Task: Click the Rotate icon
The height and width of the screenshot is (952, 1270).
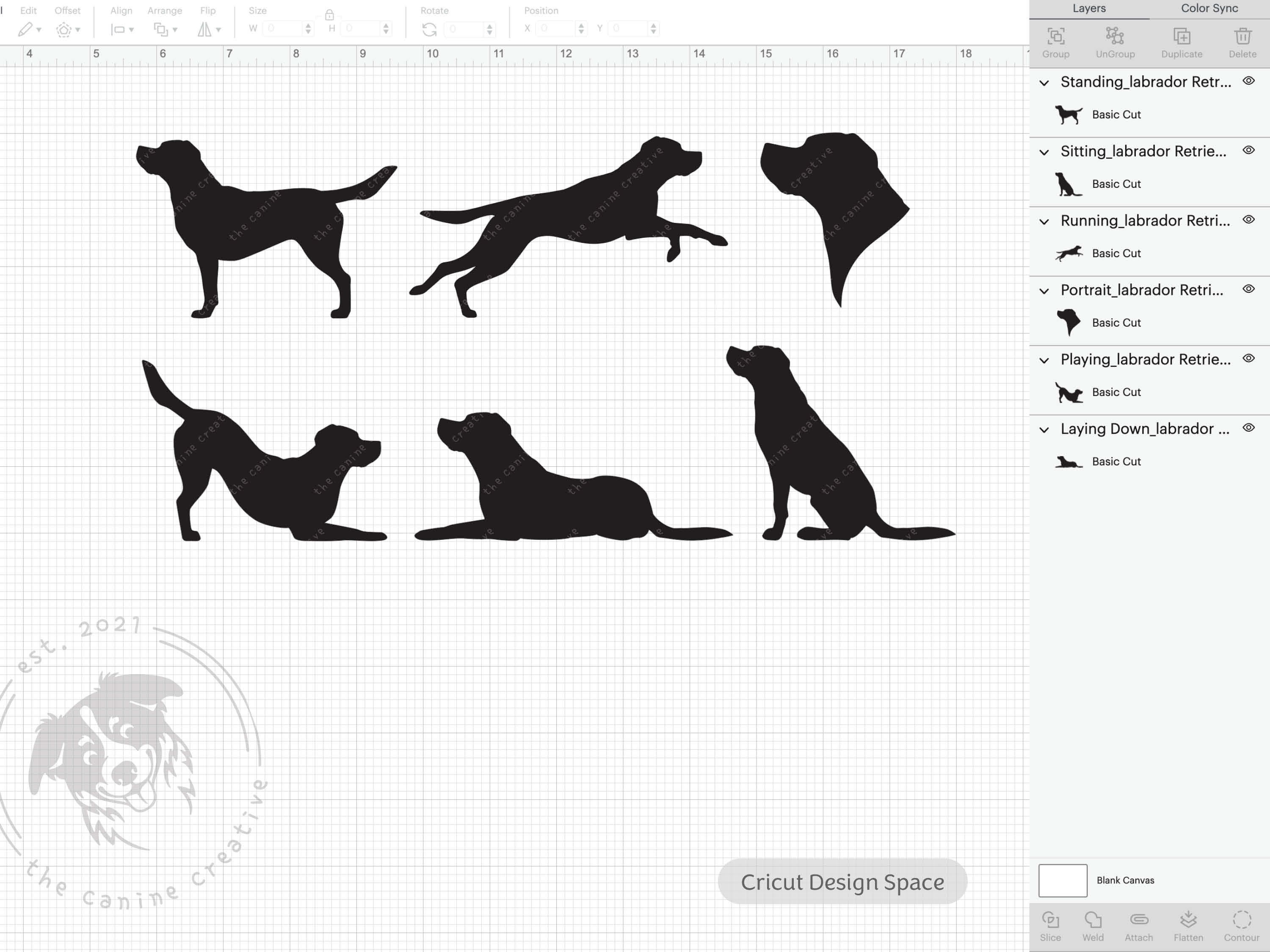Action: pos(429,29)
